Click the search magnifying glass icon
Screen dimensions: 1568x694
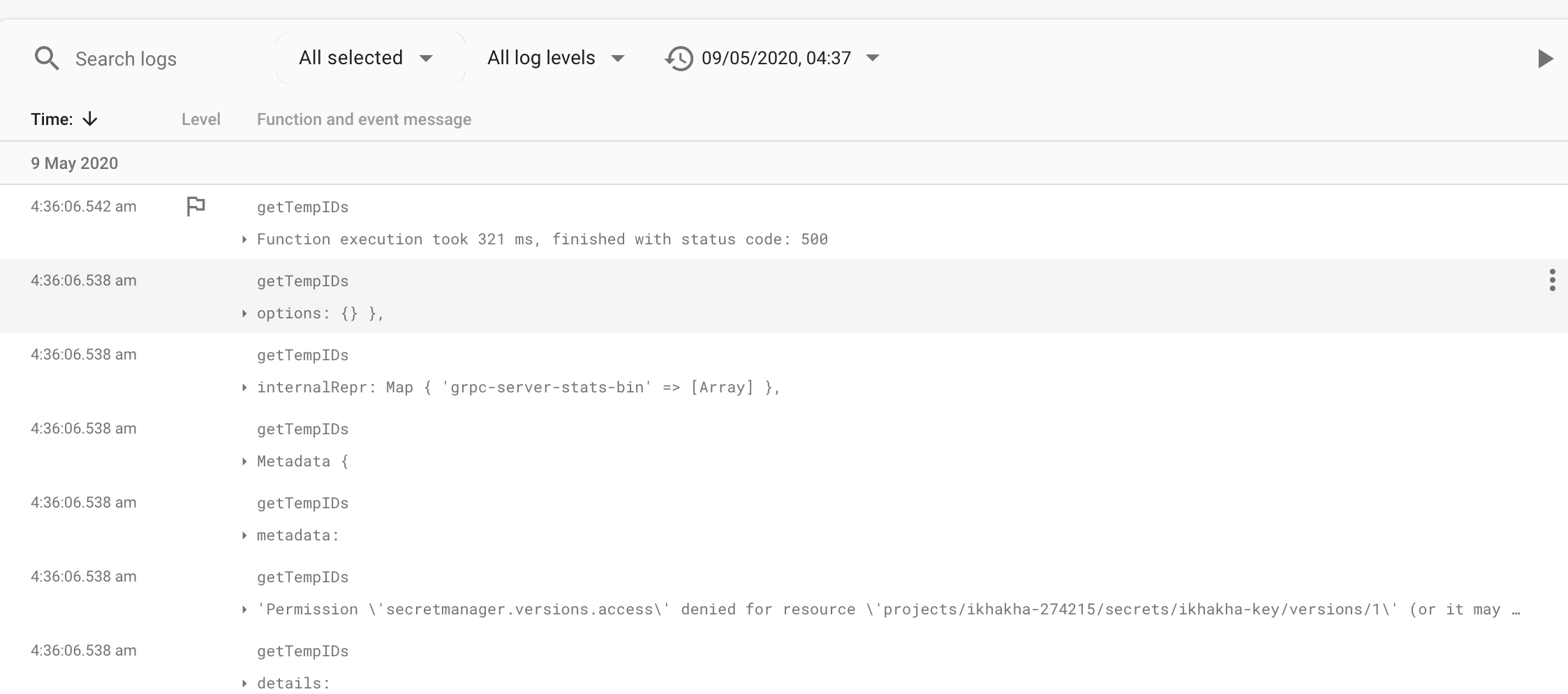[46, 58]
